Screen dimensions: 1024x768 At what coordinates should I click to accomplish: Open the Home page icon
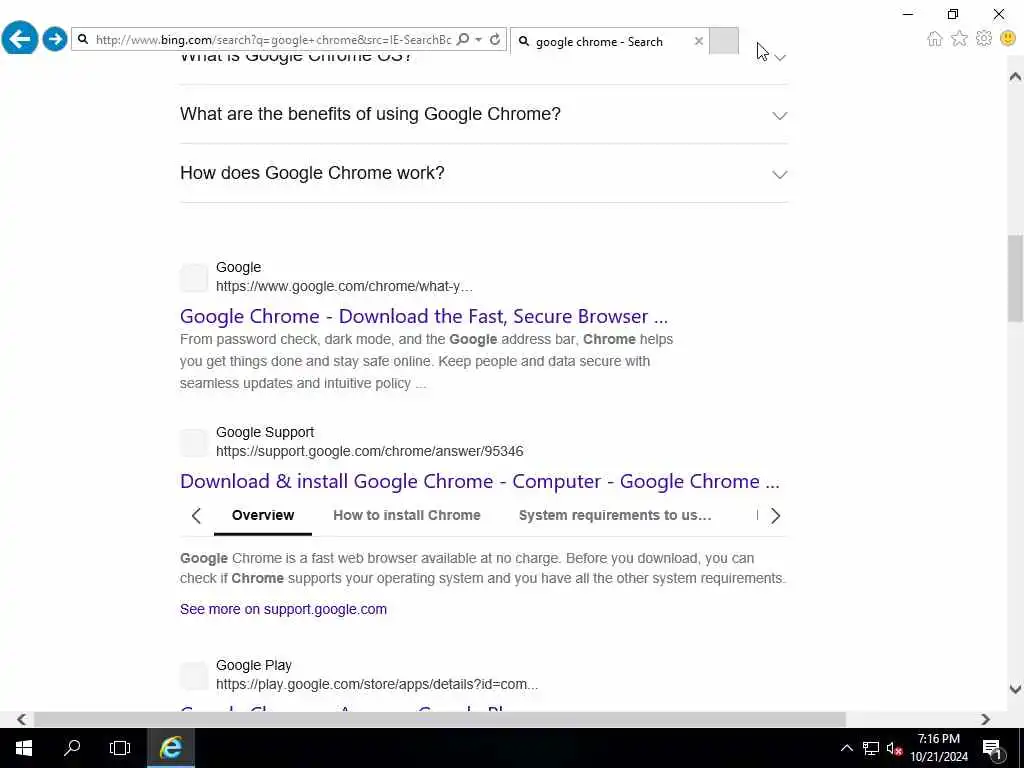pos(935,39)
